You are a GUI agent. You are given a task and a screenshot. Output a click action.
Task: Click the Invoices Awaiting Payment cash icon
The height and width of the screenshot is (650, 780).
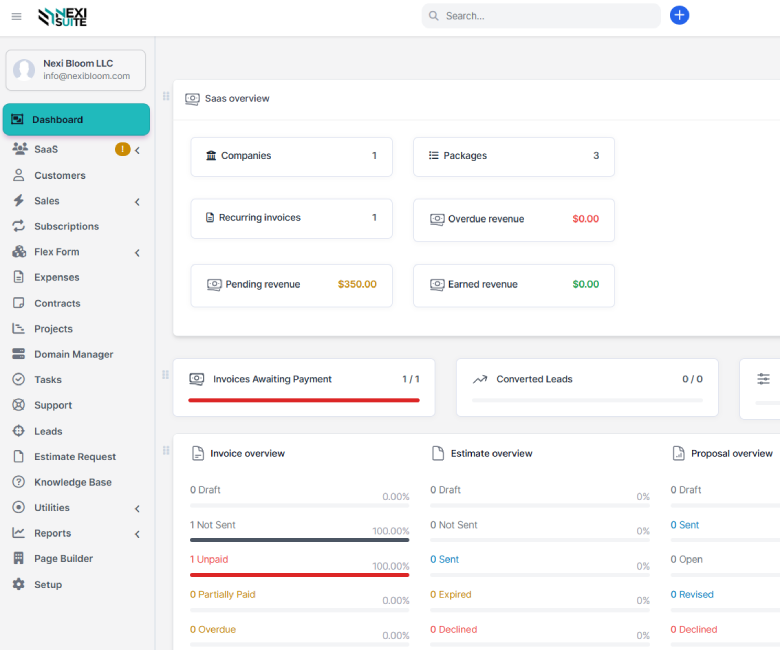point(196,379)
